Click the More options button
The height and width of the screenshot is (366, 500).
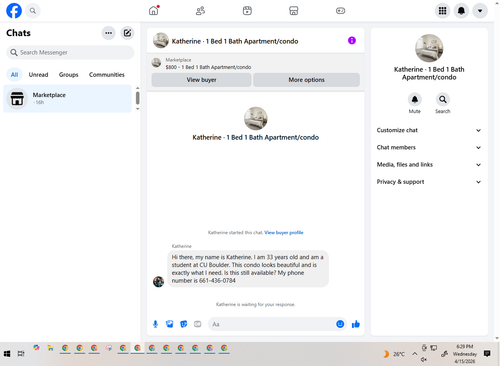point(306,80)
